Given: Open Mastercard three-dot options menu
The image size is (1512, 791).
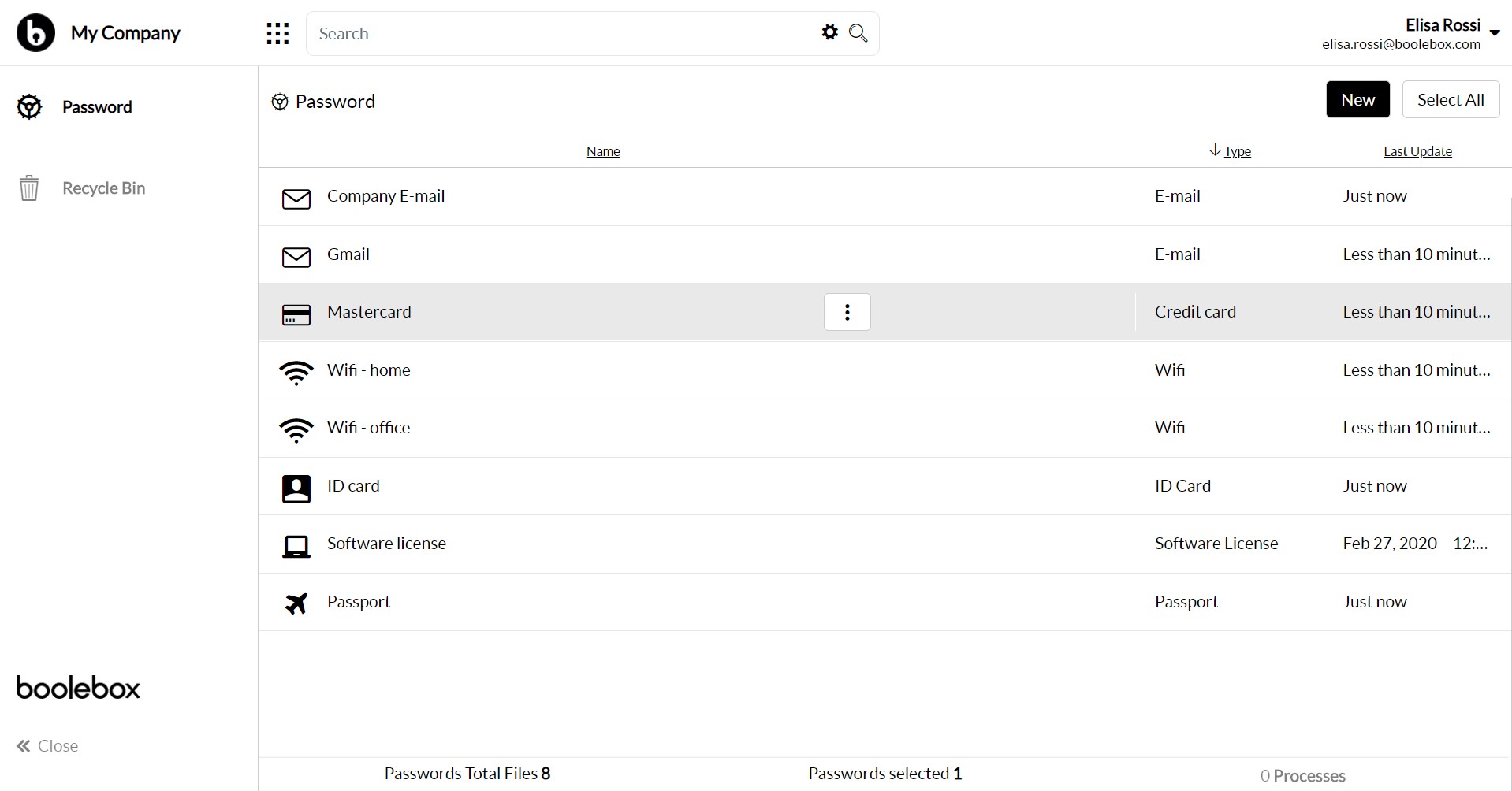Looking at the screenshot, I should coord(847,312).
